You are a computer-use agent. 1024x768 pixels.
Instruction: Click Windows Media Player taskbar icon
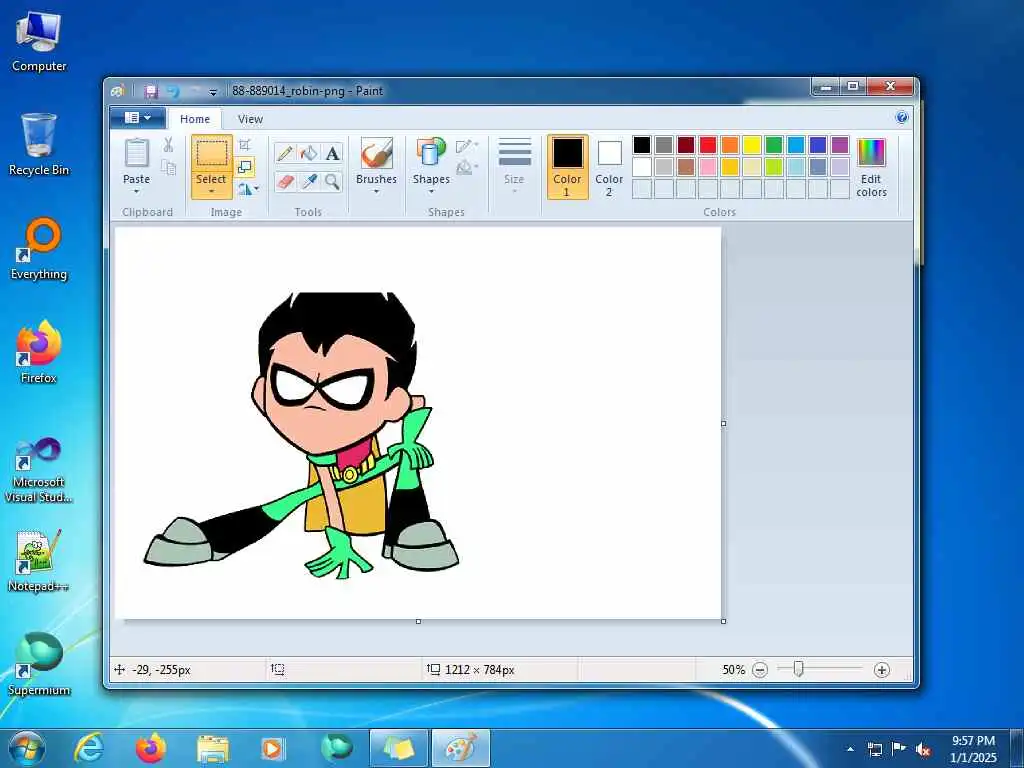(x=272, y=748)
